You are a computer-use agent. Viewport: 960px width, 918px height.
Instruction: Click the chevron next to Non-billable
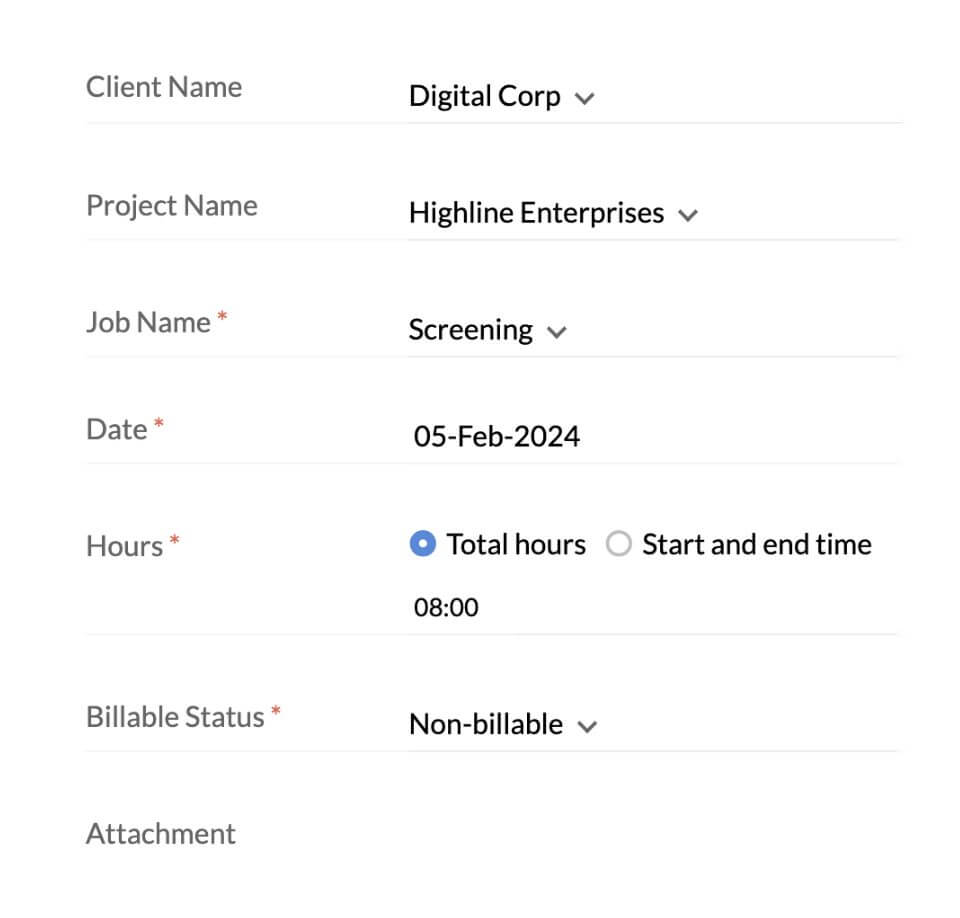click(588, 726)
